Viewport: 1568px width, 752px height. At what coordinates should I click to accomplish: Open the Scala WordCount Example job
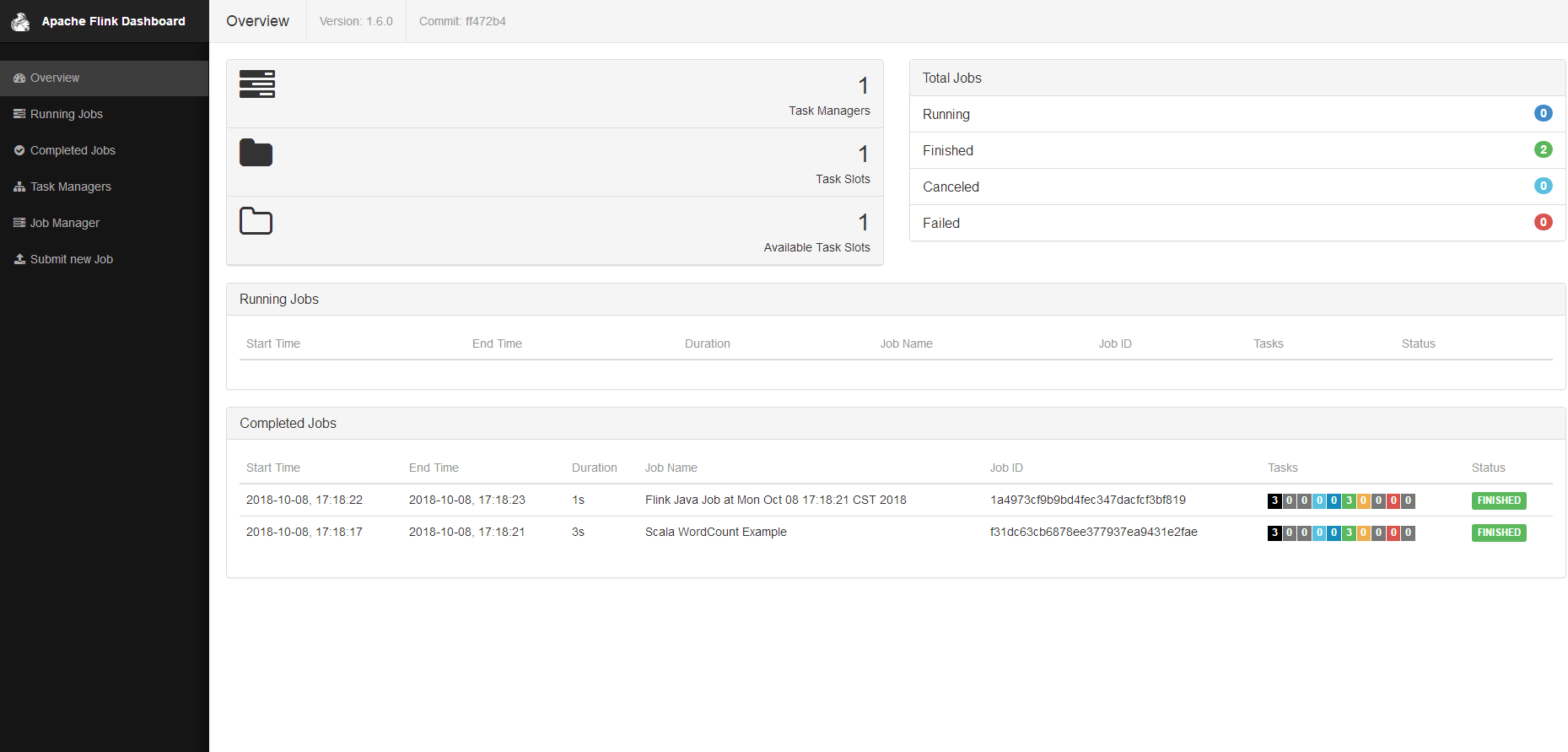coord(715,532)
